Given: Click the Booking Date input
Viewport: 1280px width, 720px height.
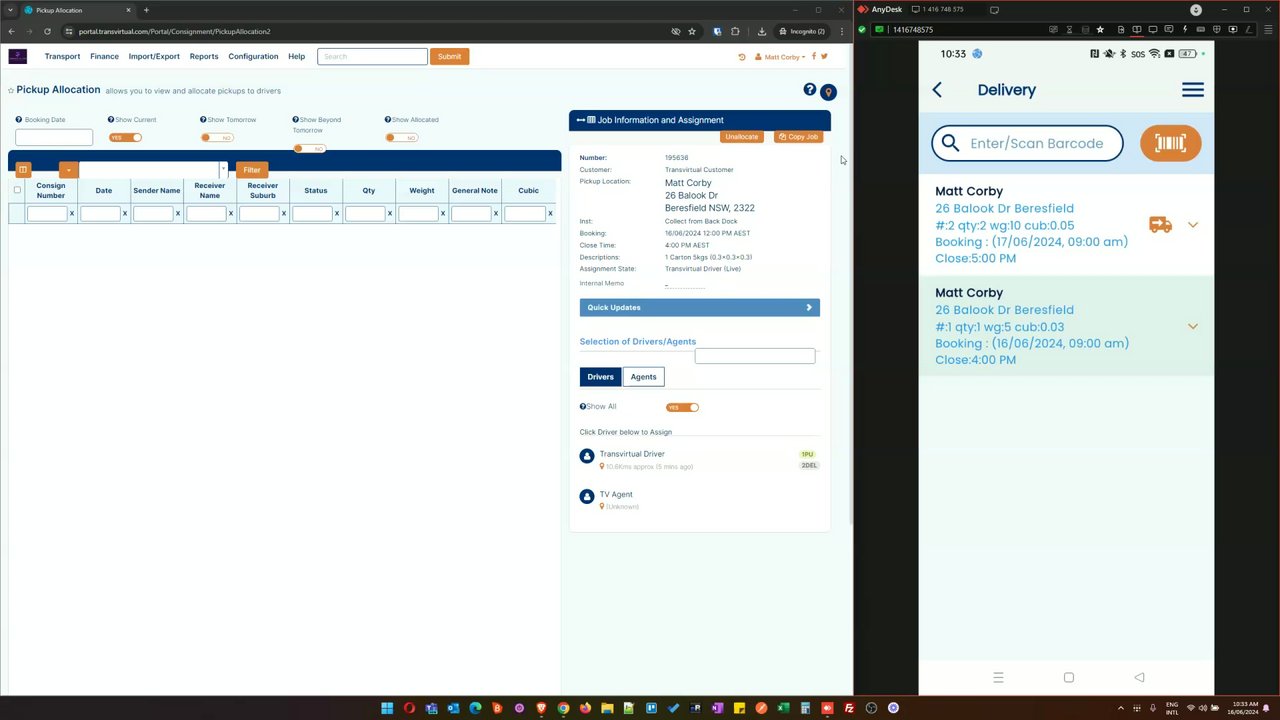Looking at the screenshot, I should point(54,137).
